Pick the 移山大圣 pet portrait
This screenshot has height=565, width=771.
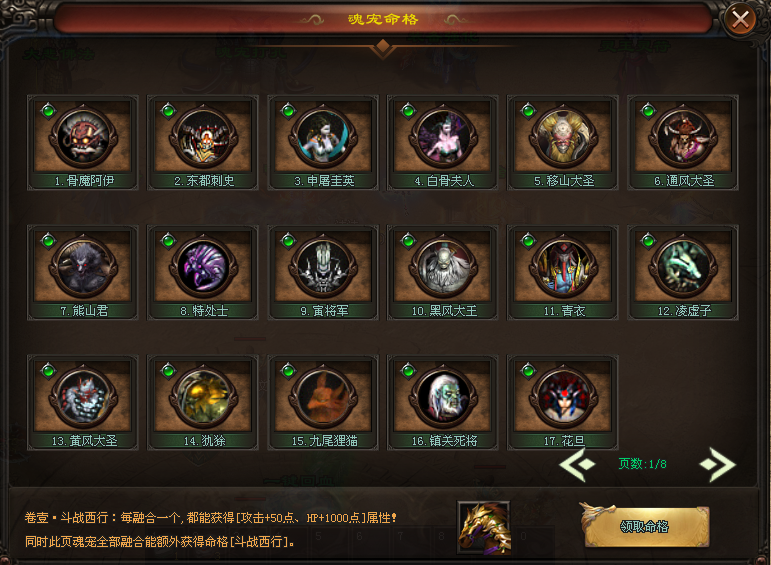pos(563,138)
